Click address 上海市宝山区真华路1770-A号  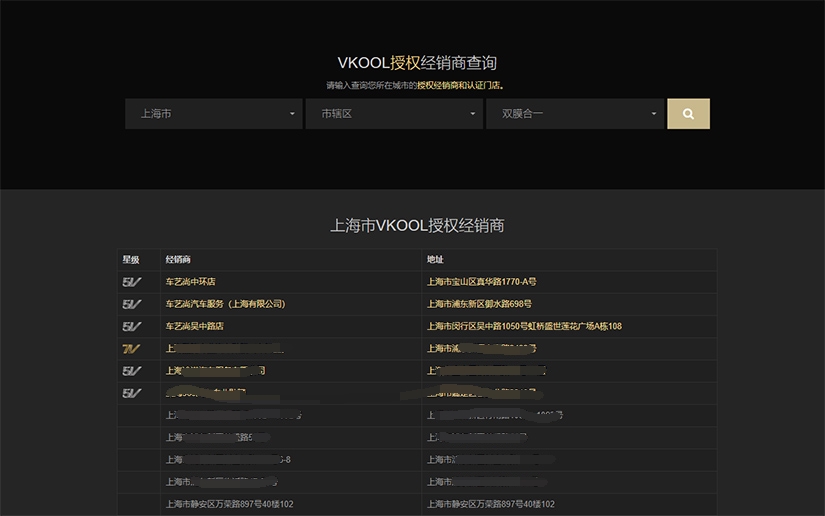(x=481, y=282)
